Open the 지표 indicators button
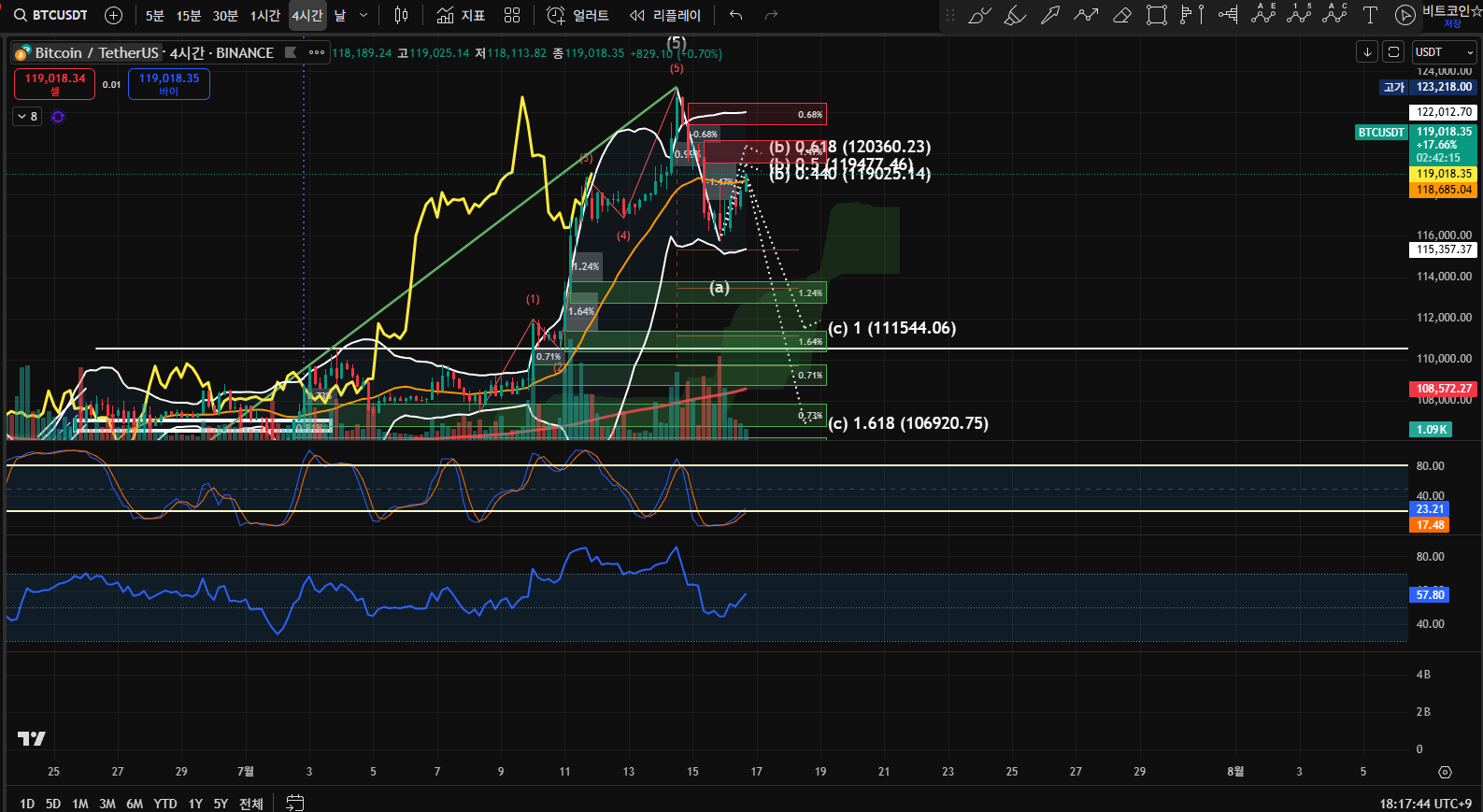The height and width of the screenshot is (812, 1483). tap(462, 15)
